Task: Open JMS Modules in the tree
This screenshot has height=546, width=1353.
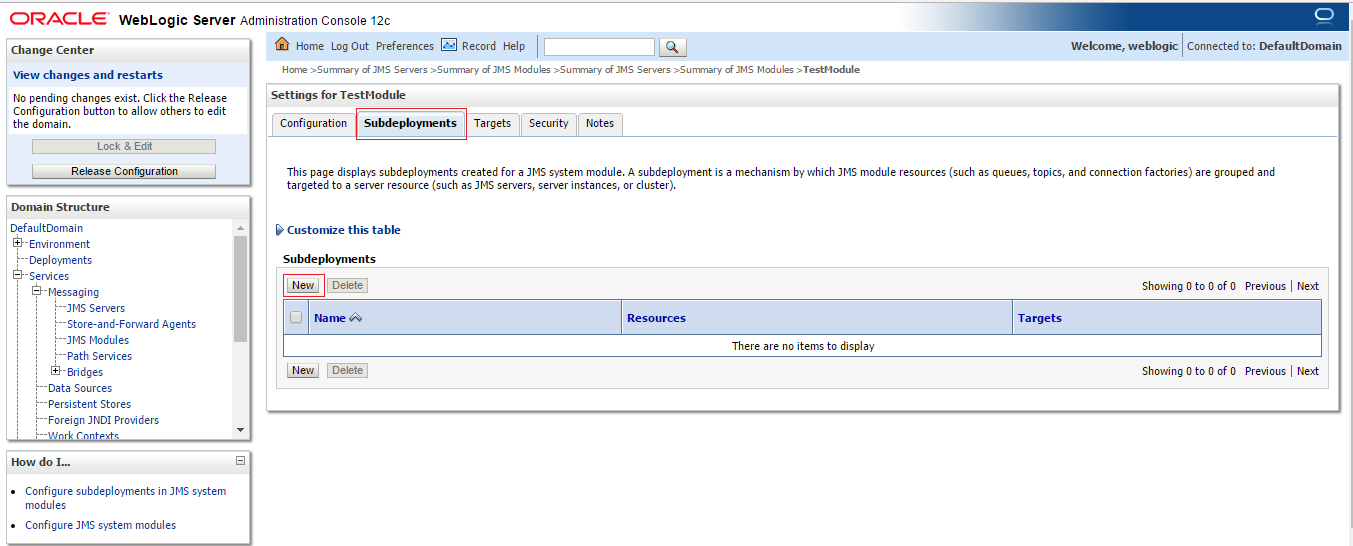Action: click(x=98, y=340)
